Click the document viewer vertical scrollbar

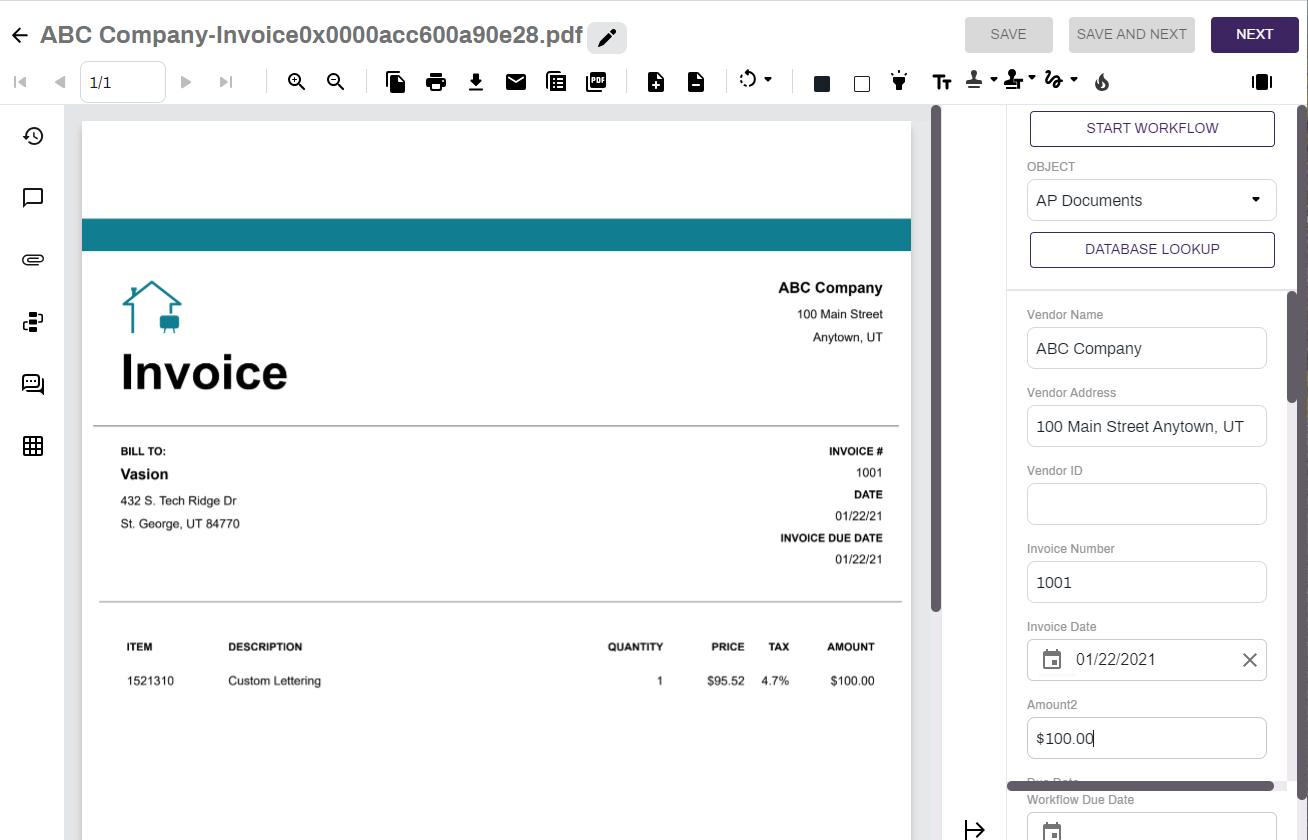pyautogui.click(x=936, y=358)
